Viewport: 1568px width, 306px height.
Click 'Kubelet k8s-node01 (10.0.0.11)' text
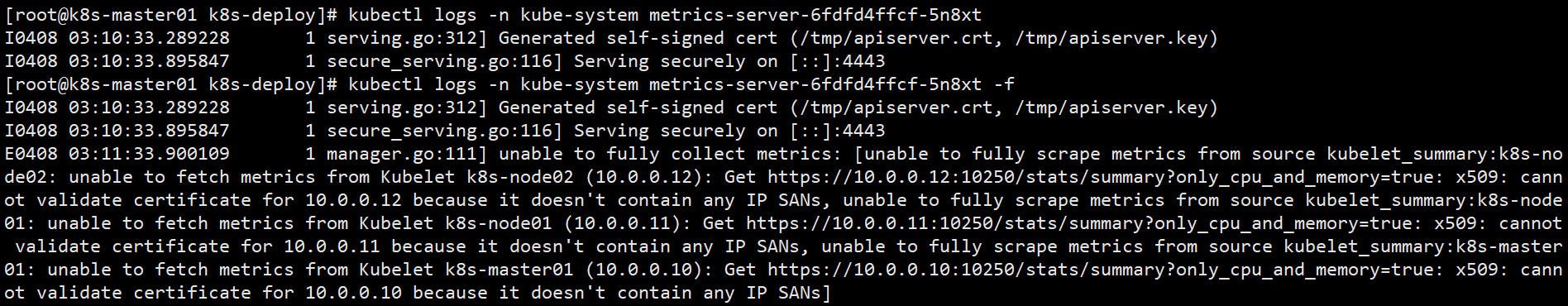tap(519, 223)
